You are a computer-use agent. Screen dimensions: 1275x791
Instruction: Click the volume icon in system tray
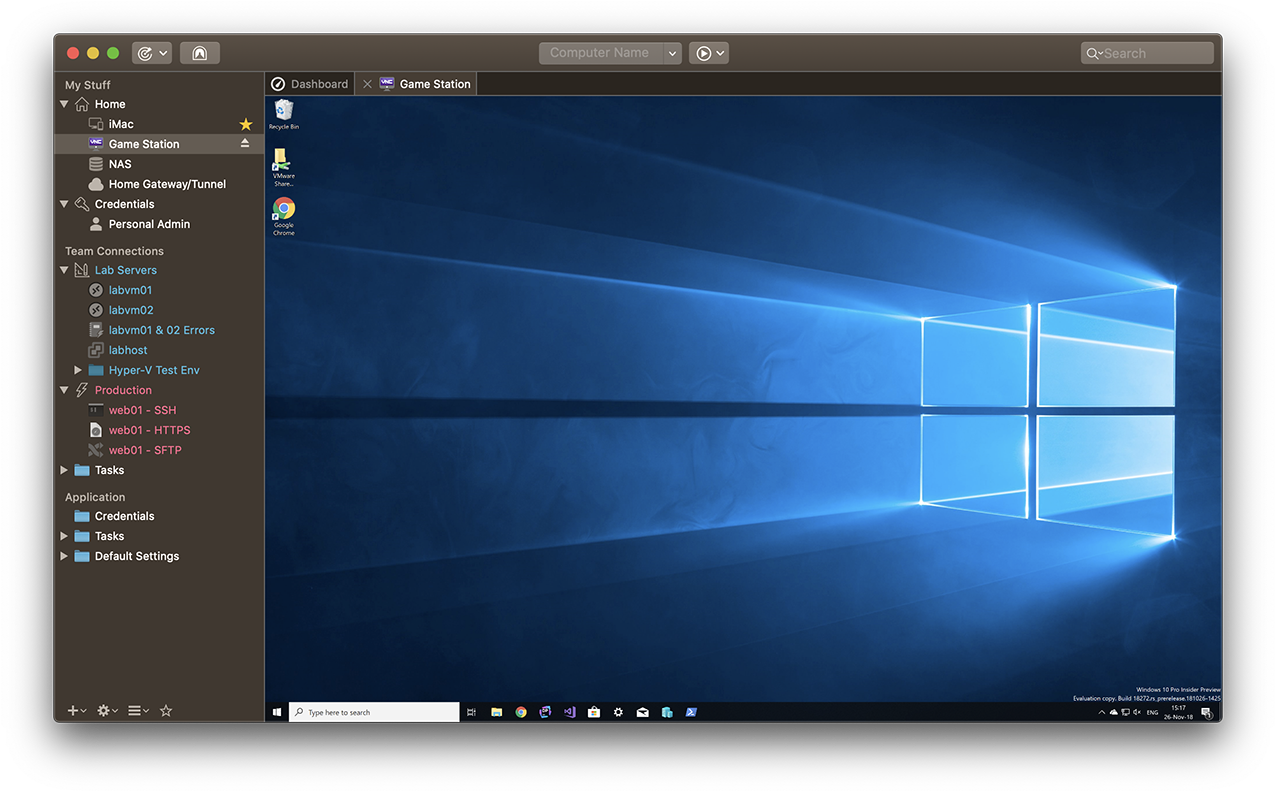click(1137, 713)
